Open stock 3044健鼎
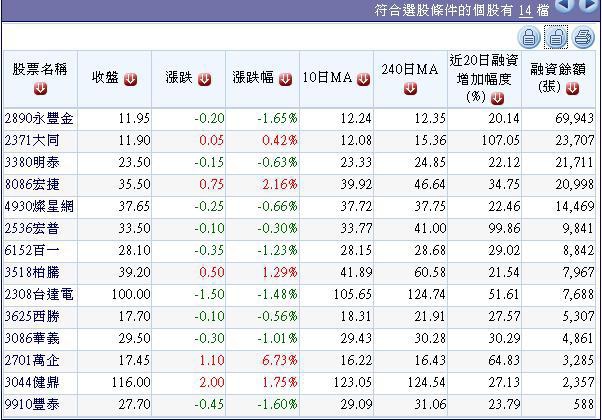The height and width of the screenshot is (420, 602). [x=32, y=382]
